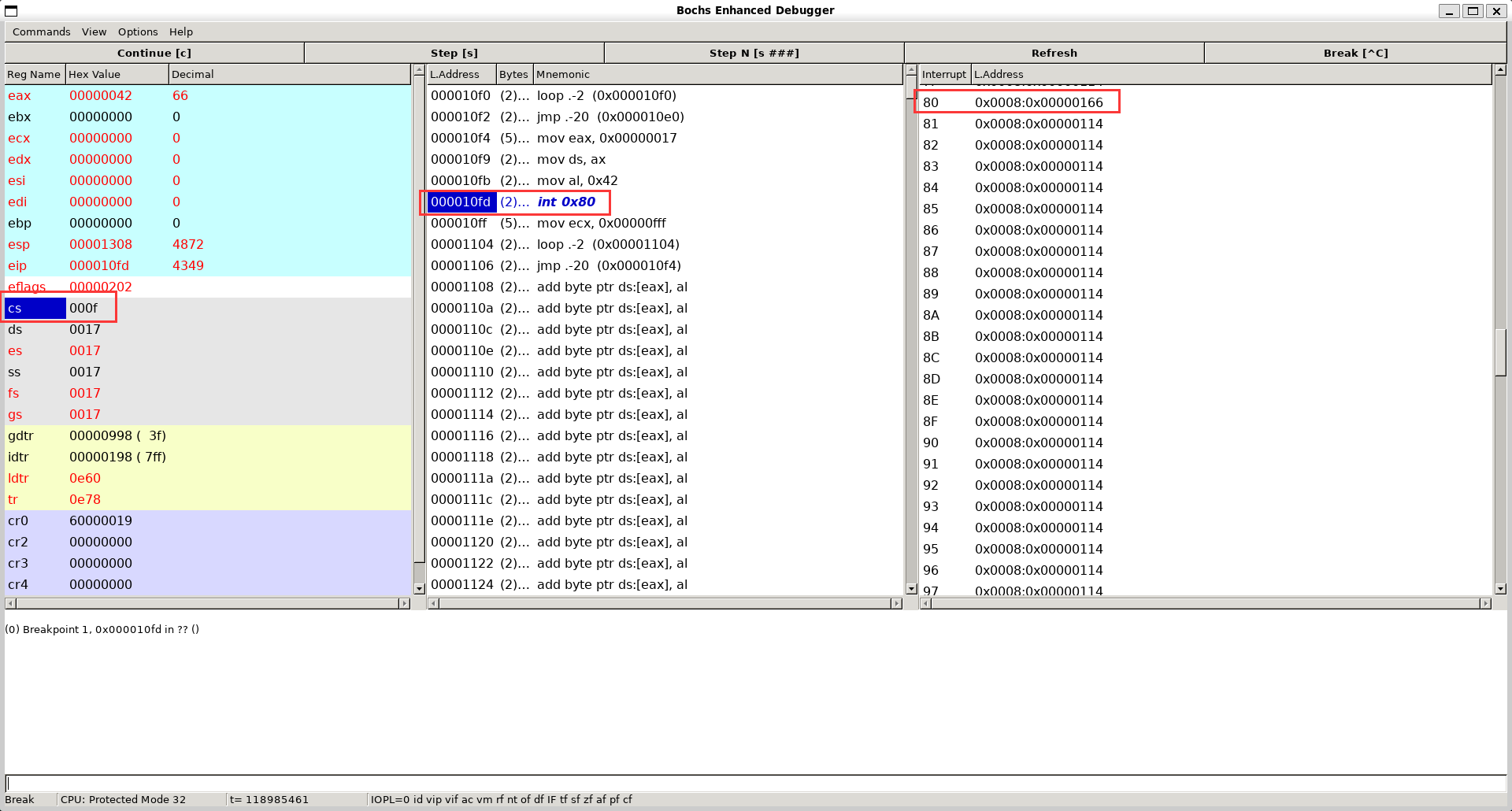Click the CPU: Protected Mode 32 status

coord(124,799)
